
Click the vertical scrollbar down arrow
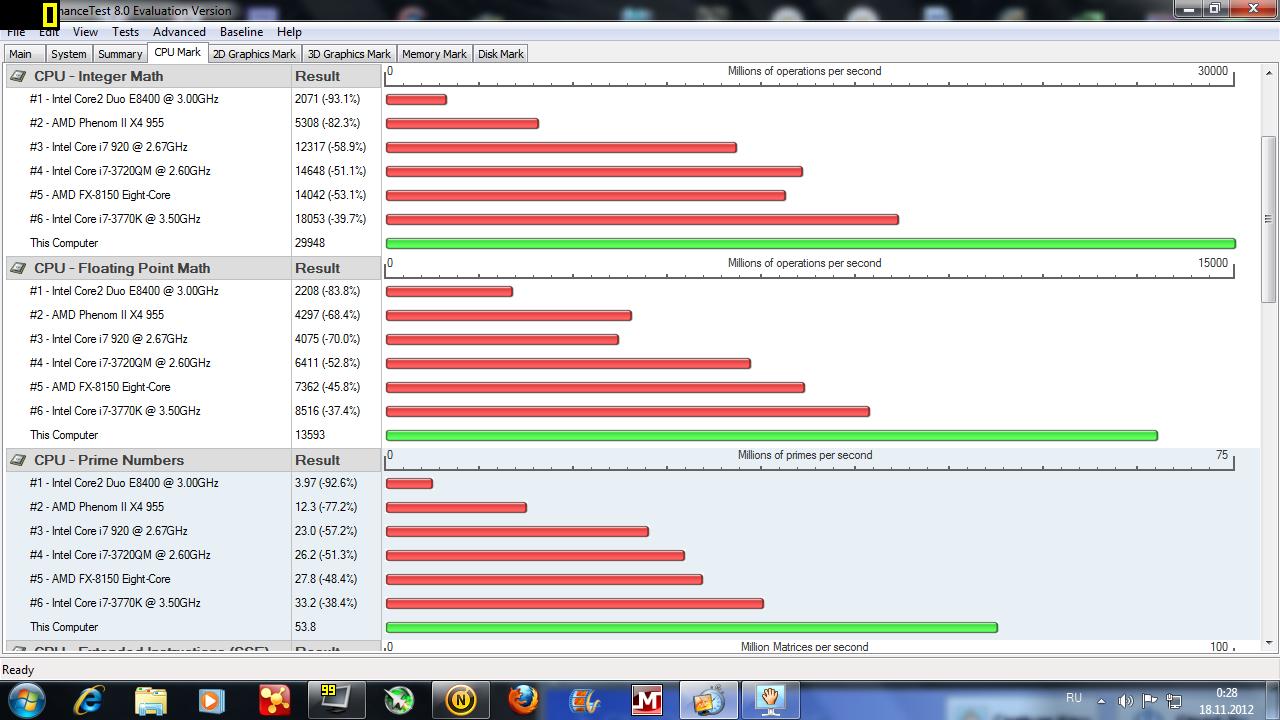(x=1269, y=643)
